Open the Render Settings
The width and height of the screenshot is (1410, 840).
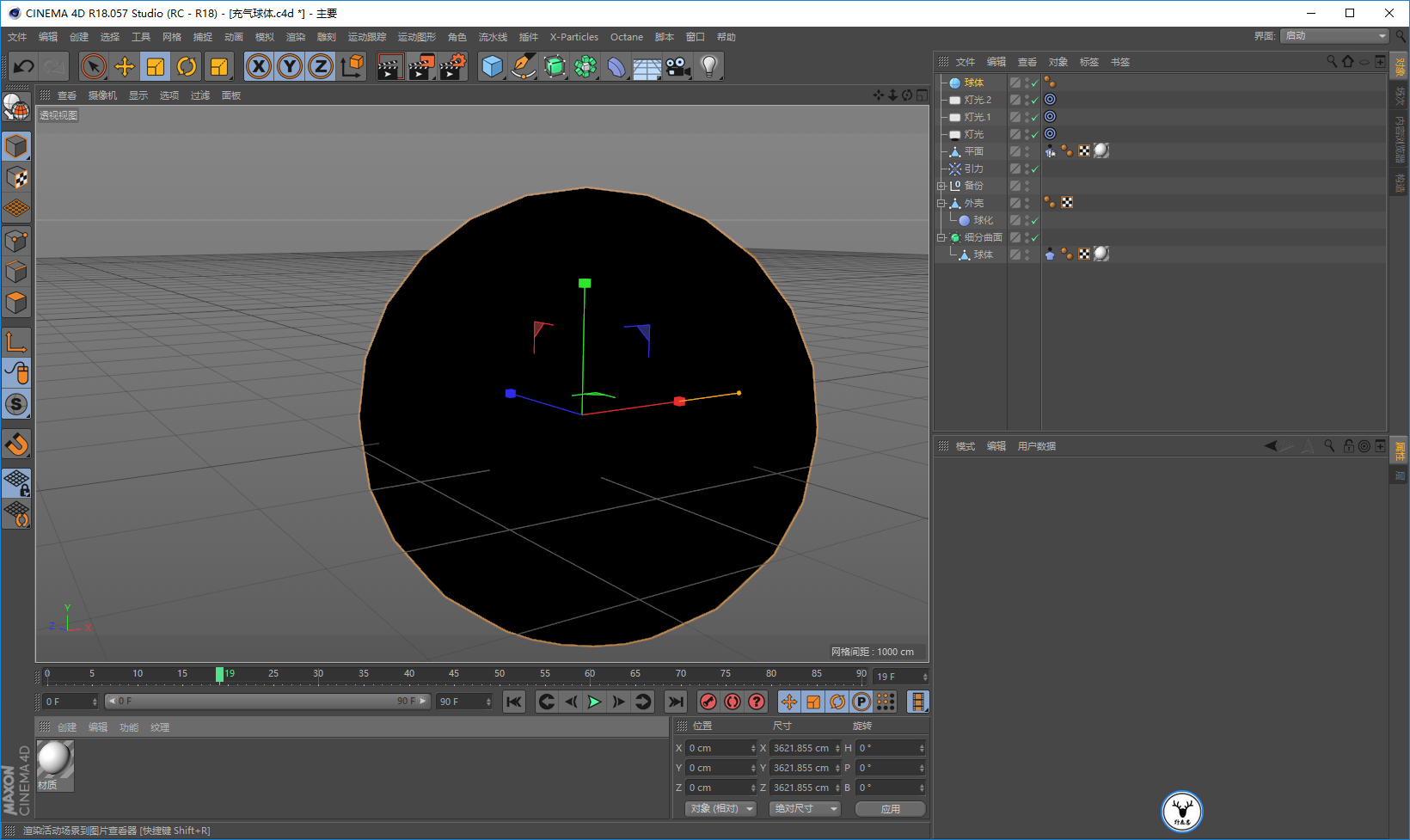[452, 66]
